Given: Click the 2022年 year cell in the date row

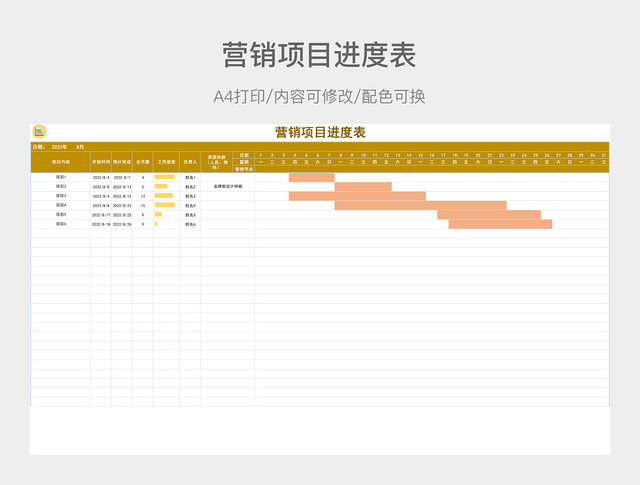Looking at the screenshot, I should pyautogui.click(x=59, y=147).
